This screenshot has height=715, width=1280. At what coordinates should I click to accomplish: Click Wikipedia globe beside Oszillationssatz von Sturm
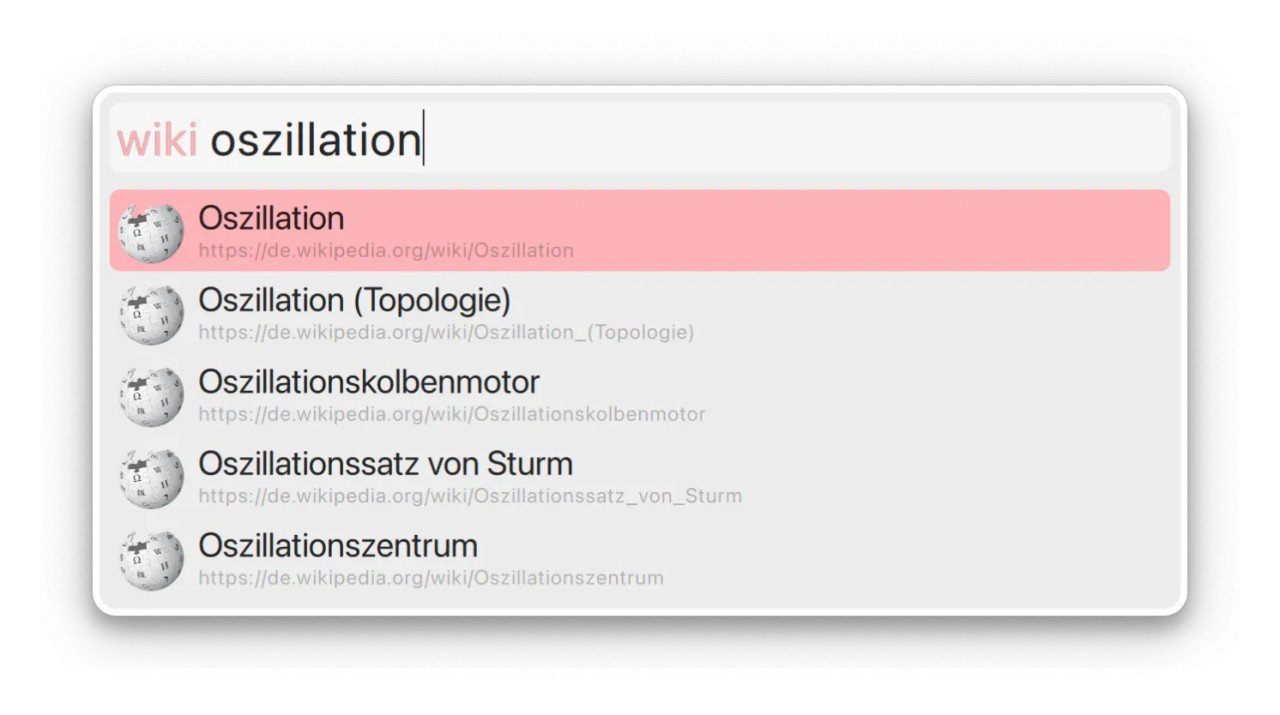pos(151,478)
